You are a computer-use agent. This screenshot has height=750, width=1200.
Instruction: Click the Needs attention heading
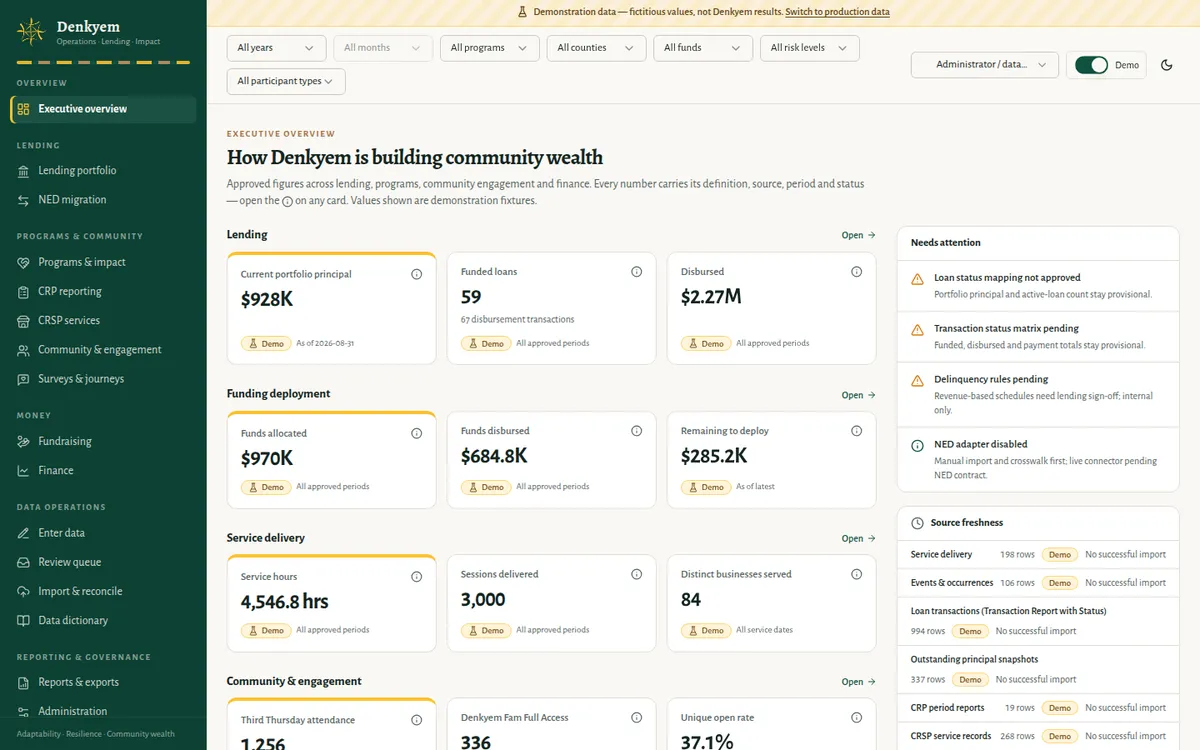coord(946,243)
